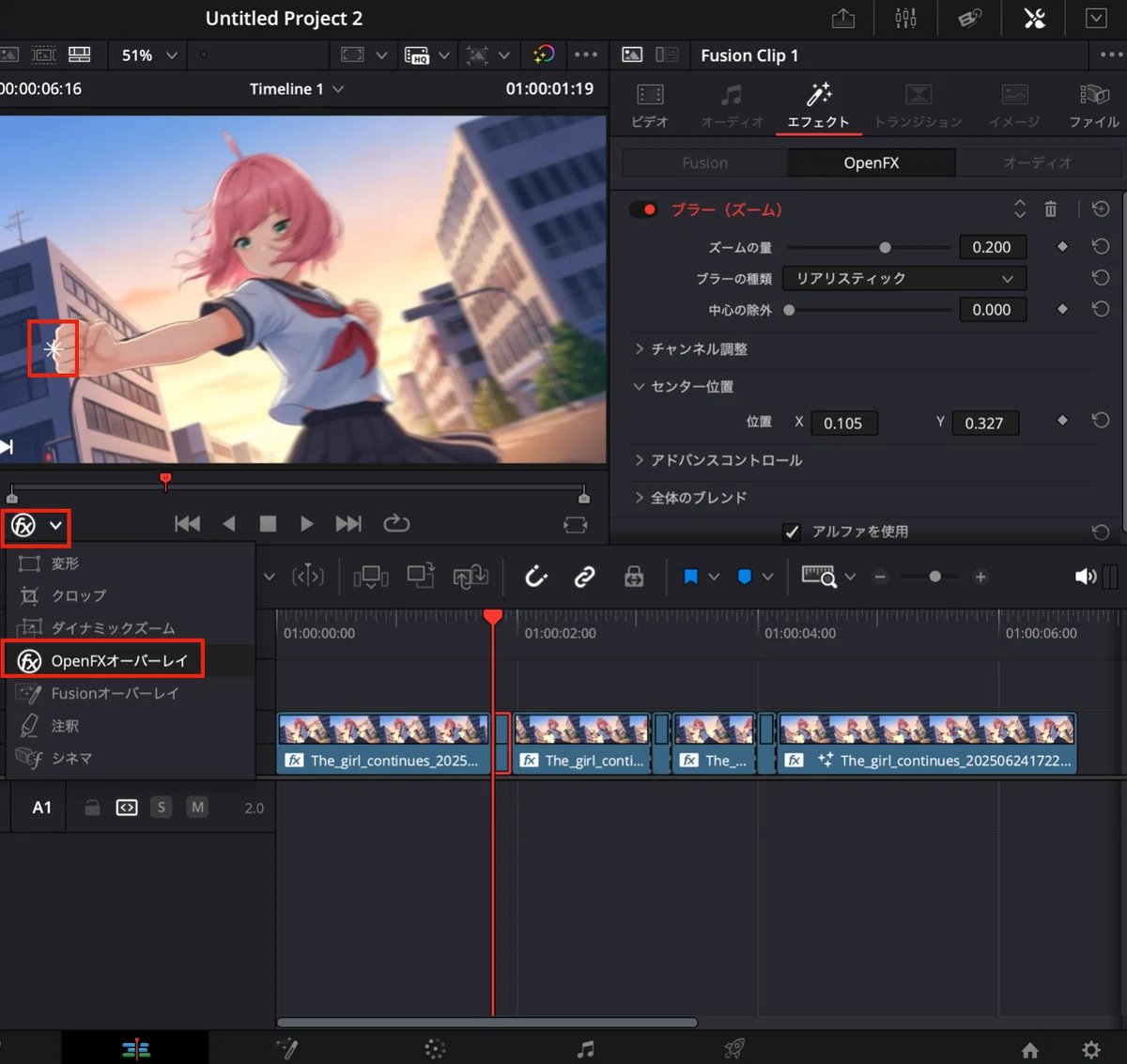The height and width of the screenshot is (1064, 1127).
Task: Jump to first frame button
Action: click(x=188, y=524)
